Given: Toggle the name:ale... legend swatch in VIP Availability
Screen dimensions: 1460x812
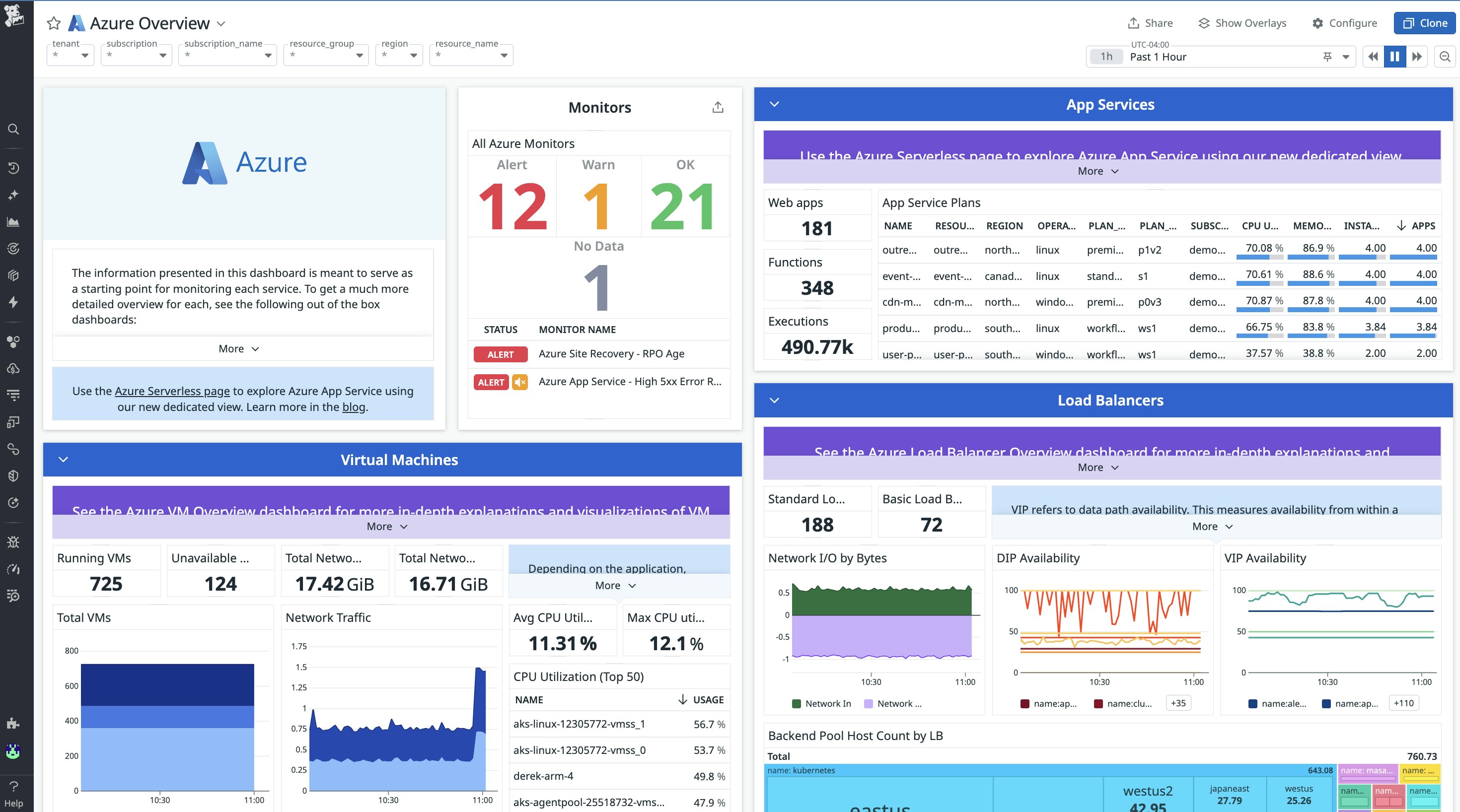Looking at the screenshot, I should (1252, 704).
